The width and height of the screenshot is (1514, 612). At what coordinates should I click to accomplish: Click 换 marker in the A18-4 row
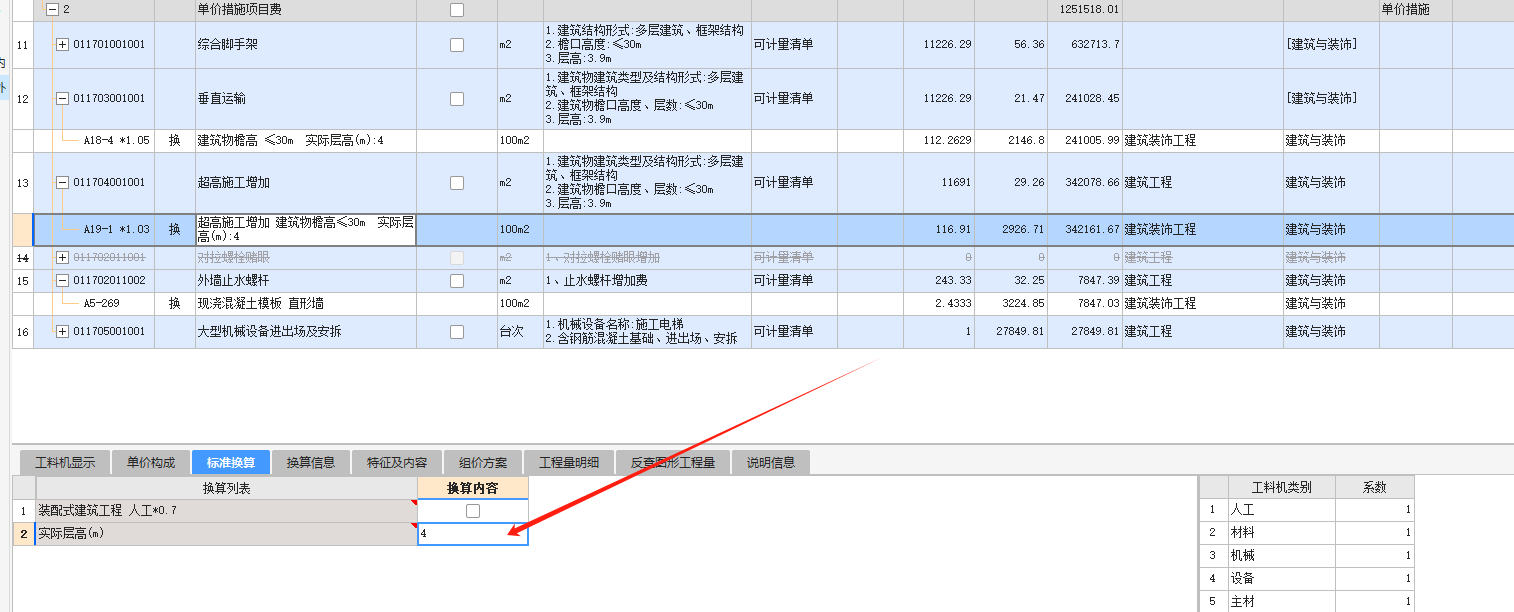(175, 141)
